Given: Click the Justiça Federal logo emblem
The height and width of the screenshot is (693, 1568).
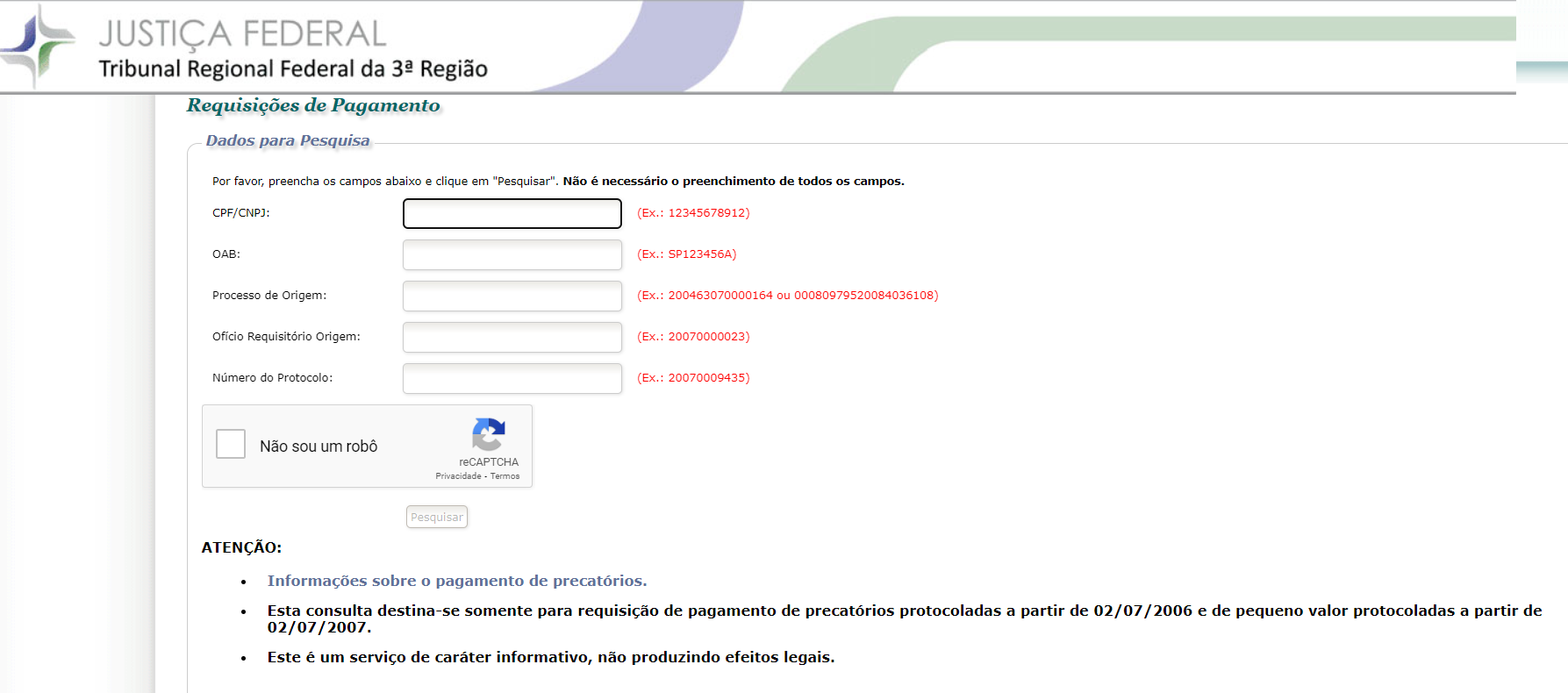Looking at the screenshot, I should [x=37, y=44].
